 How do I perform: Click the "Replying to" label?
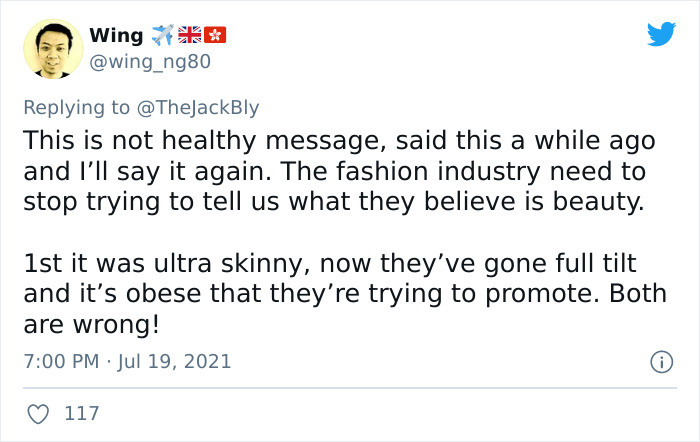(x=74, y=105)
